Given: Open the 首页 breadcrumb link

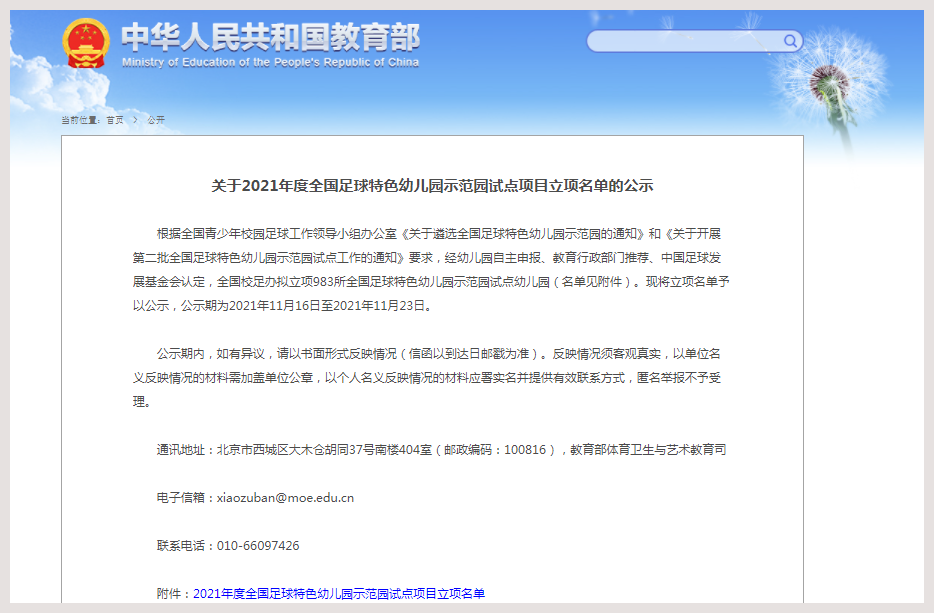Looking at the screenshot, I should pyautogui.click(x=115, y=120).
